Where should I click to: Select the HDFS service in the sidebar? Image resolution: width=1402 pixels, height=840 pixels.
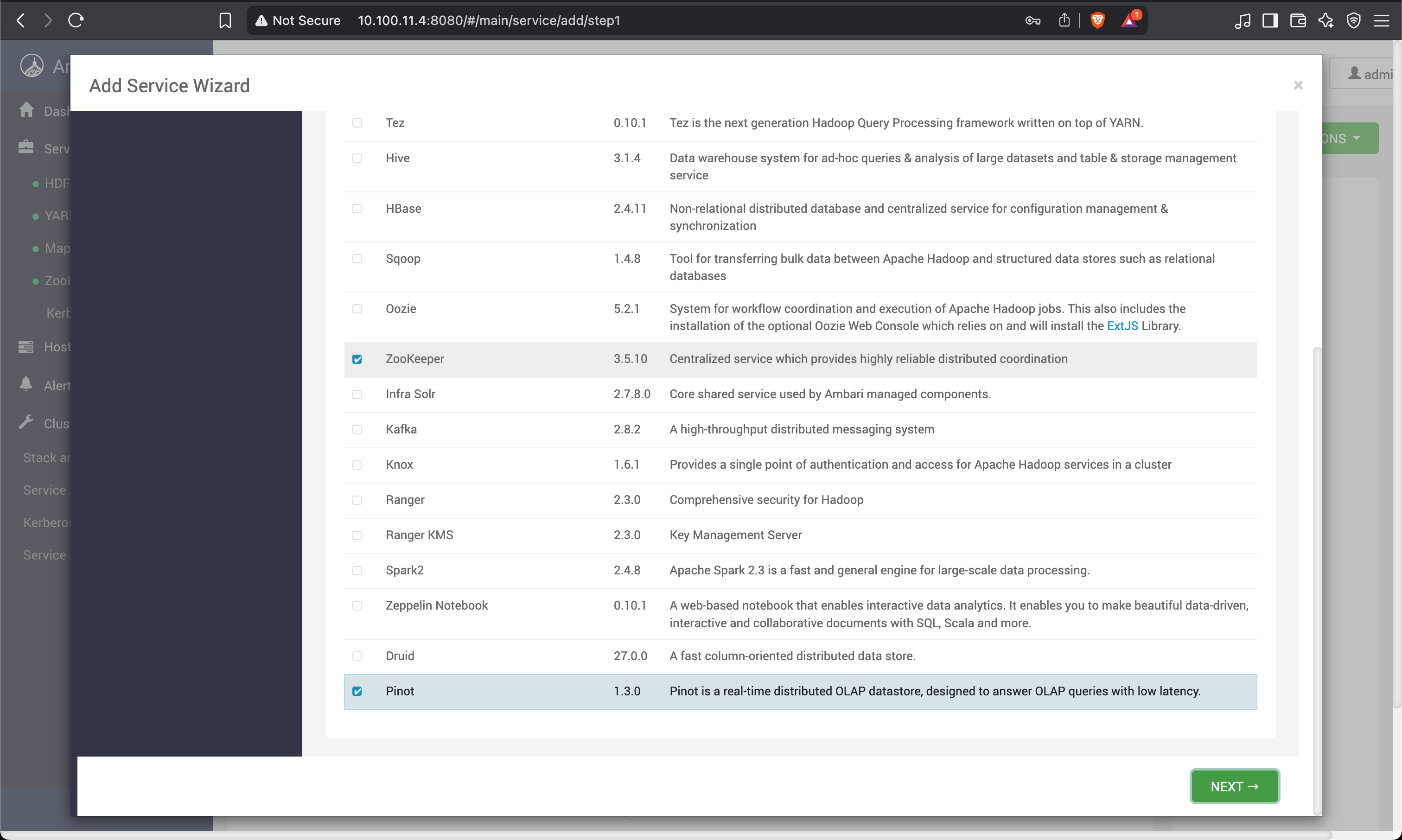click(51, 184)
